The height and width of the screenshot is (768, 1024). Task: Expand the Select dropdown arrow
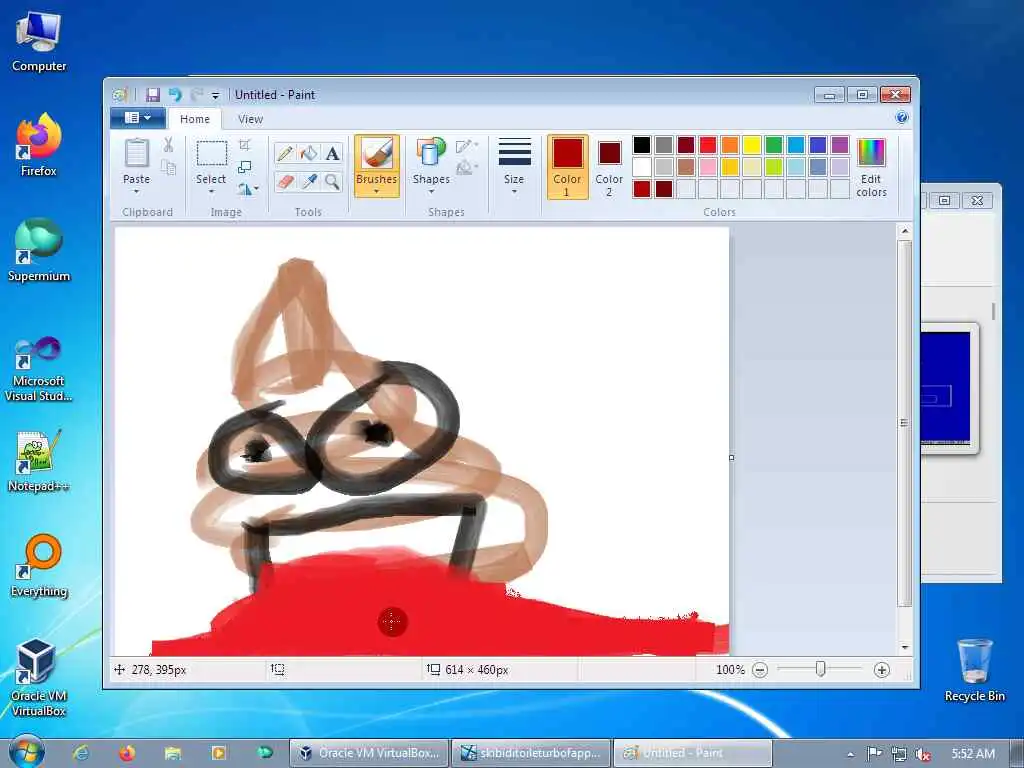tap(212, 192)
